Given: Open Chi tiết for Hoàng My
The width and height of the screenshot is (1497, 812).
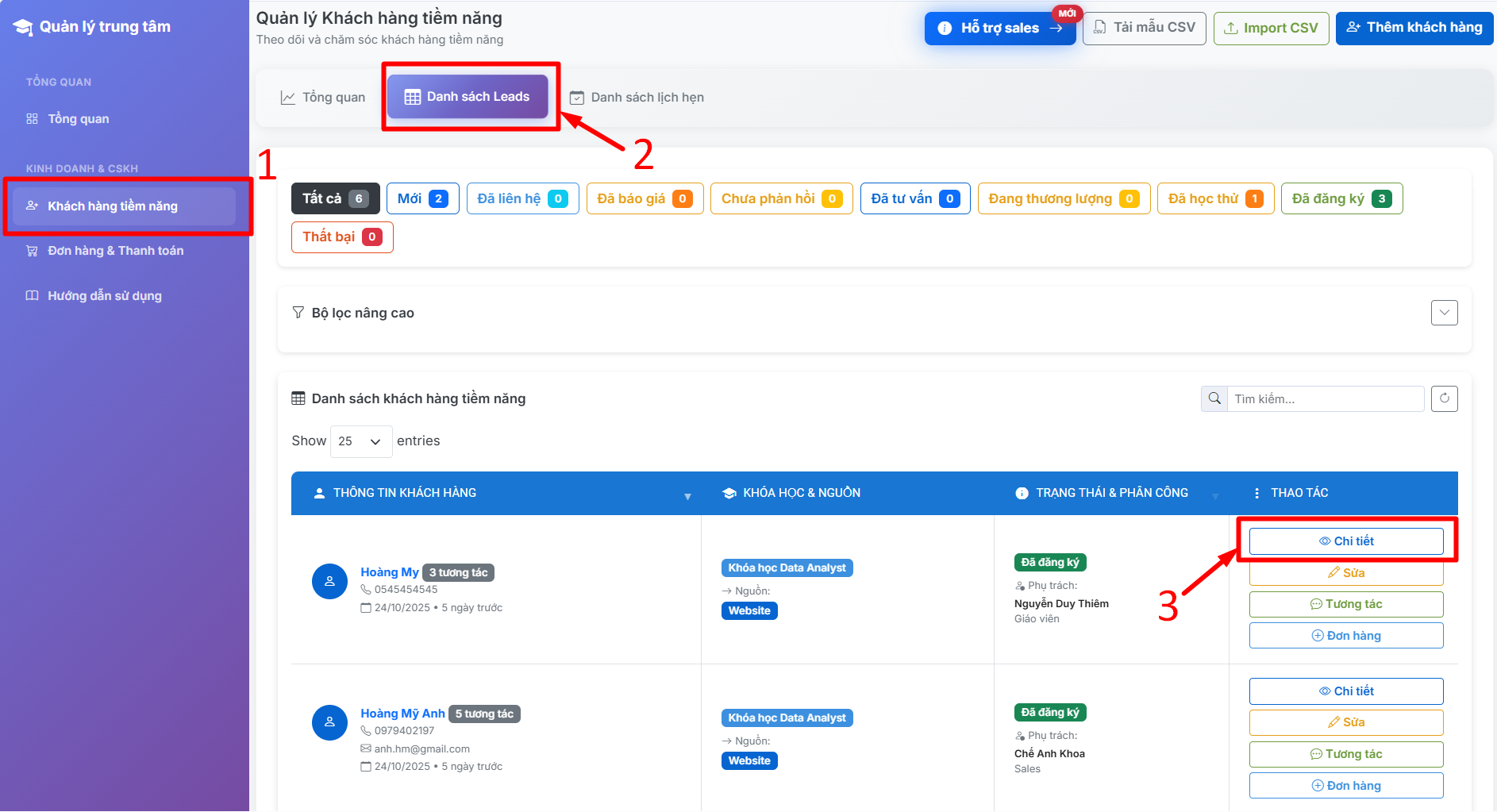Looking at the screenshot, I should point(1345,541).
